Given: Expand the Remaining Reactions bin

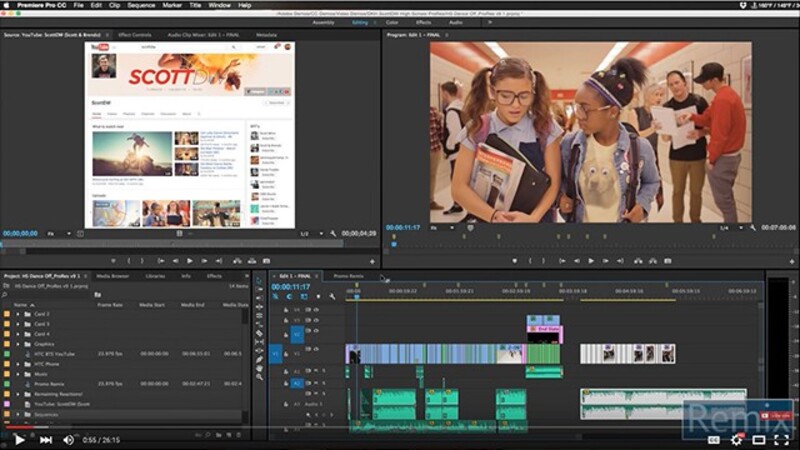Looking at the screenshot, I should click(x=18, y=394).
